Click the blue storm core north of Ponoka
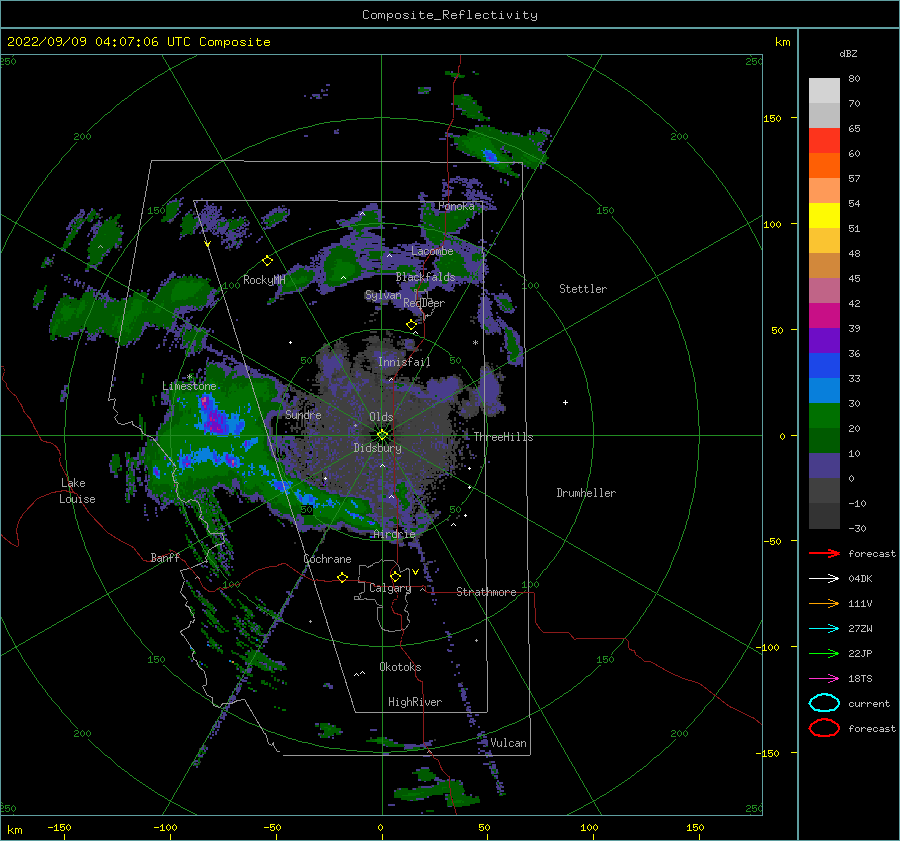900x841 pixels. tap(490, 155)
